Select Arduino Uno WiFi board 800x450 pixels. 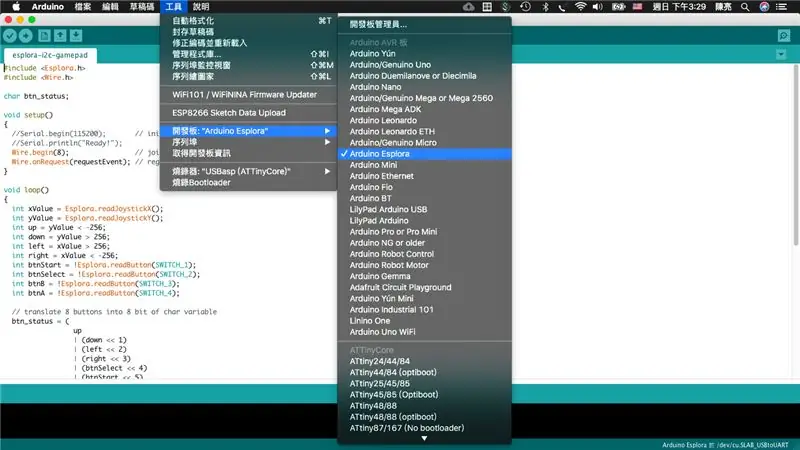(424, 332)
